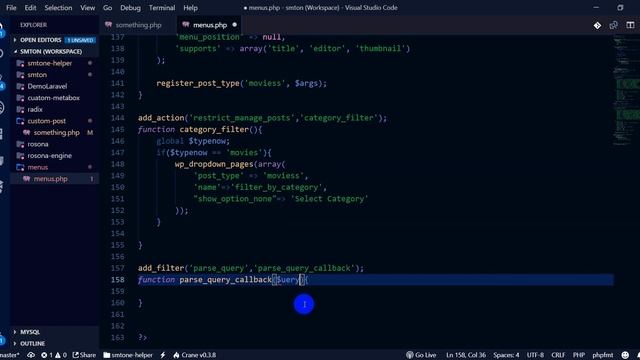This screenshot has height=360, width=640.
Task: Expand smtone-helper folder
Action: 49,63
